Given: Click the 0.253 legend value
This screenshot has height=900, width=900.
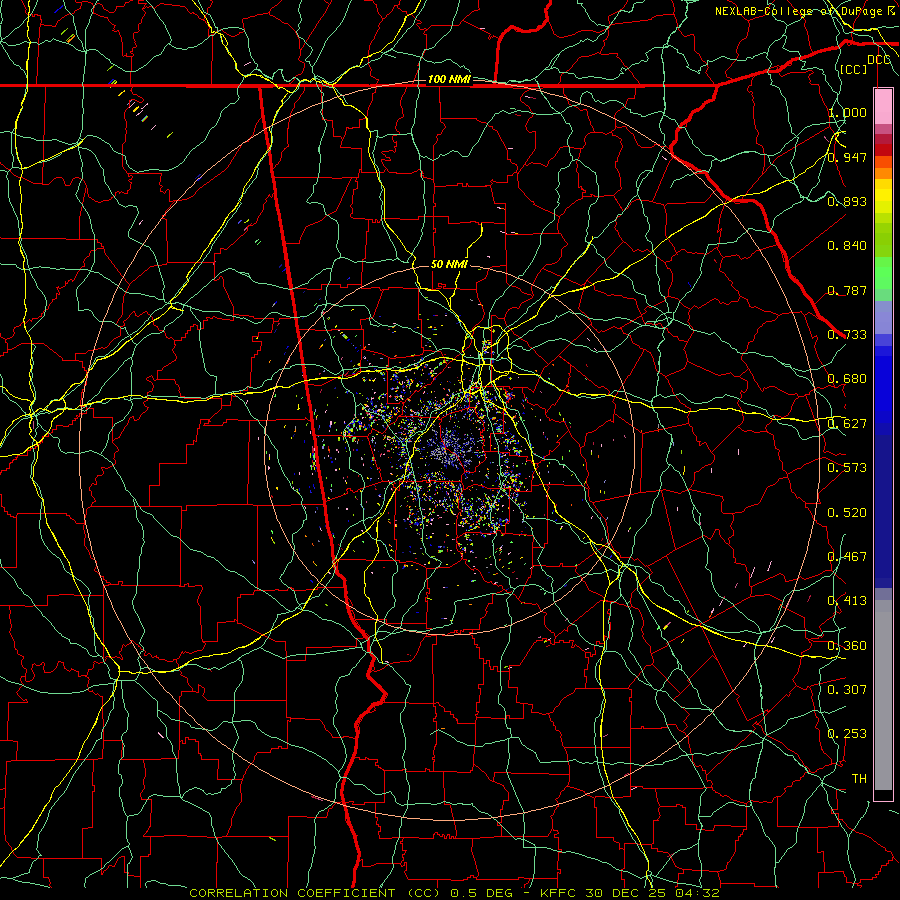Looking at the screenshot, I should (x=847, y=734).
